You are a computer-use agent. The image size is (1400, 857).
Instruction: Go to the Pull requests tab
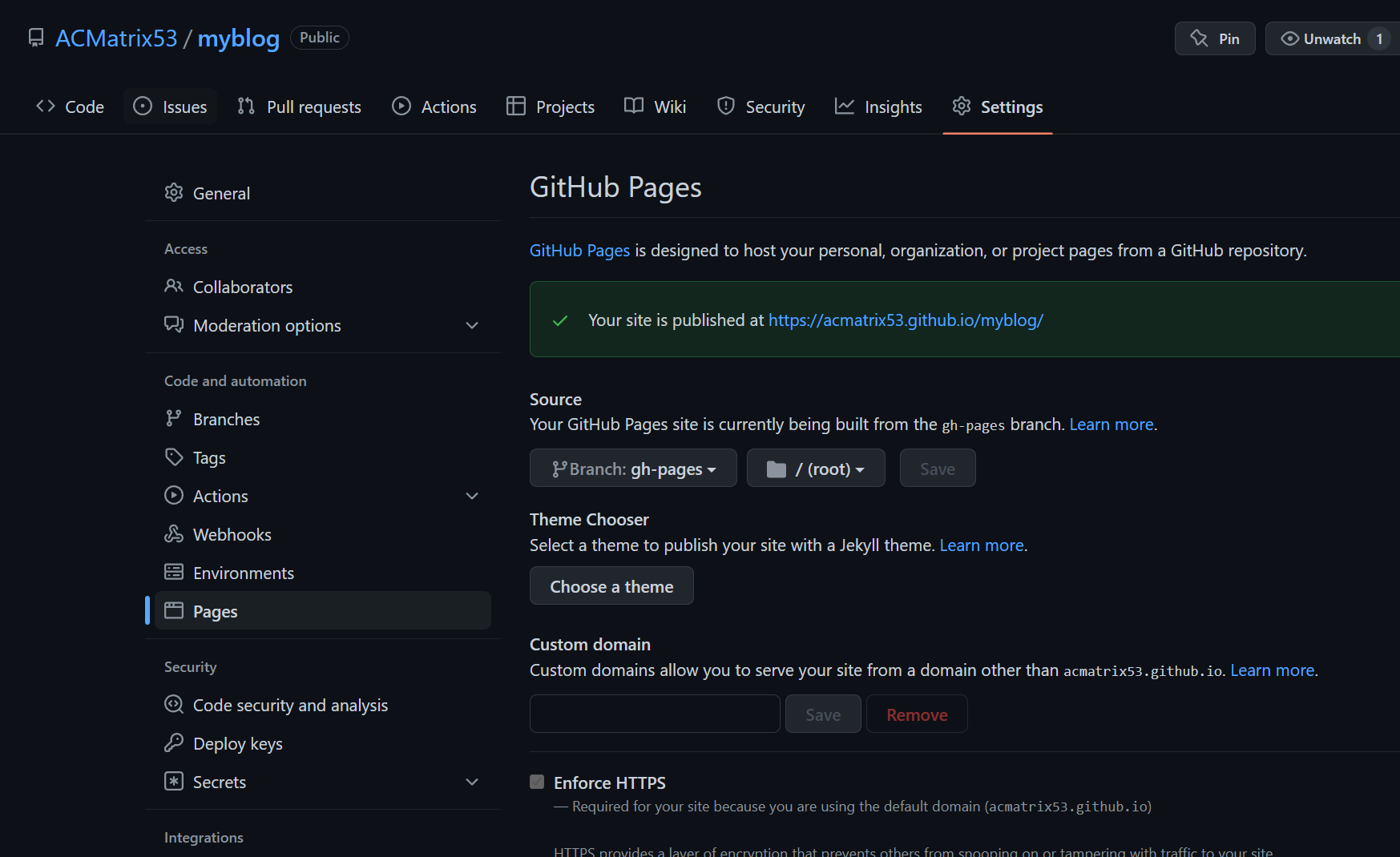(299, 107)
